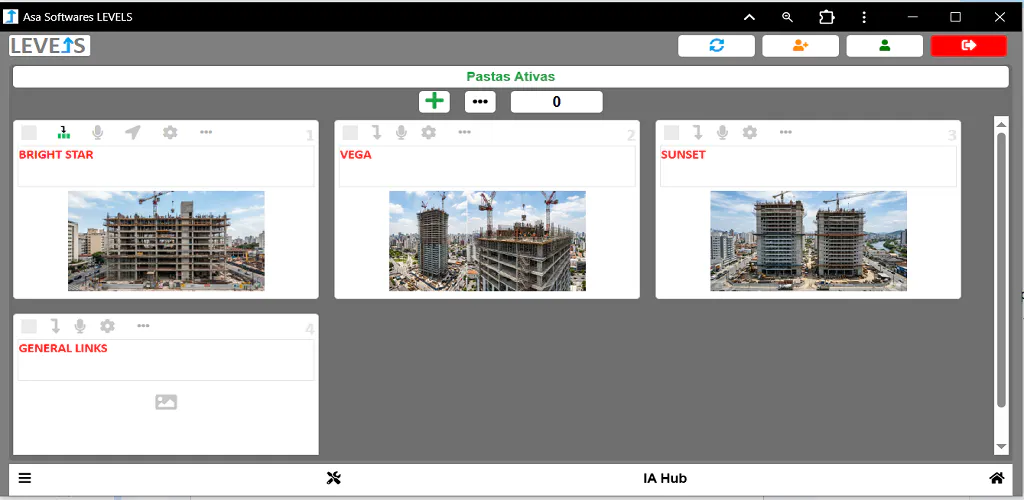Select the BRIGHT STAR folder title
Screen dimensions: 1024x500
click(56, 155)
